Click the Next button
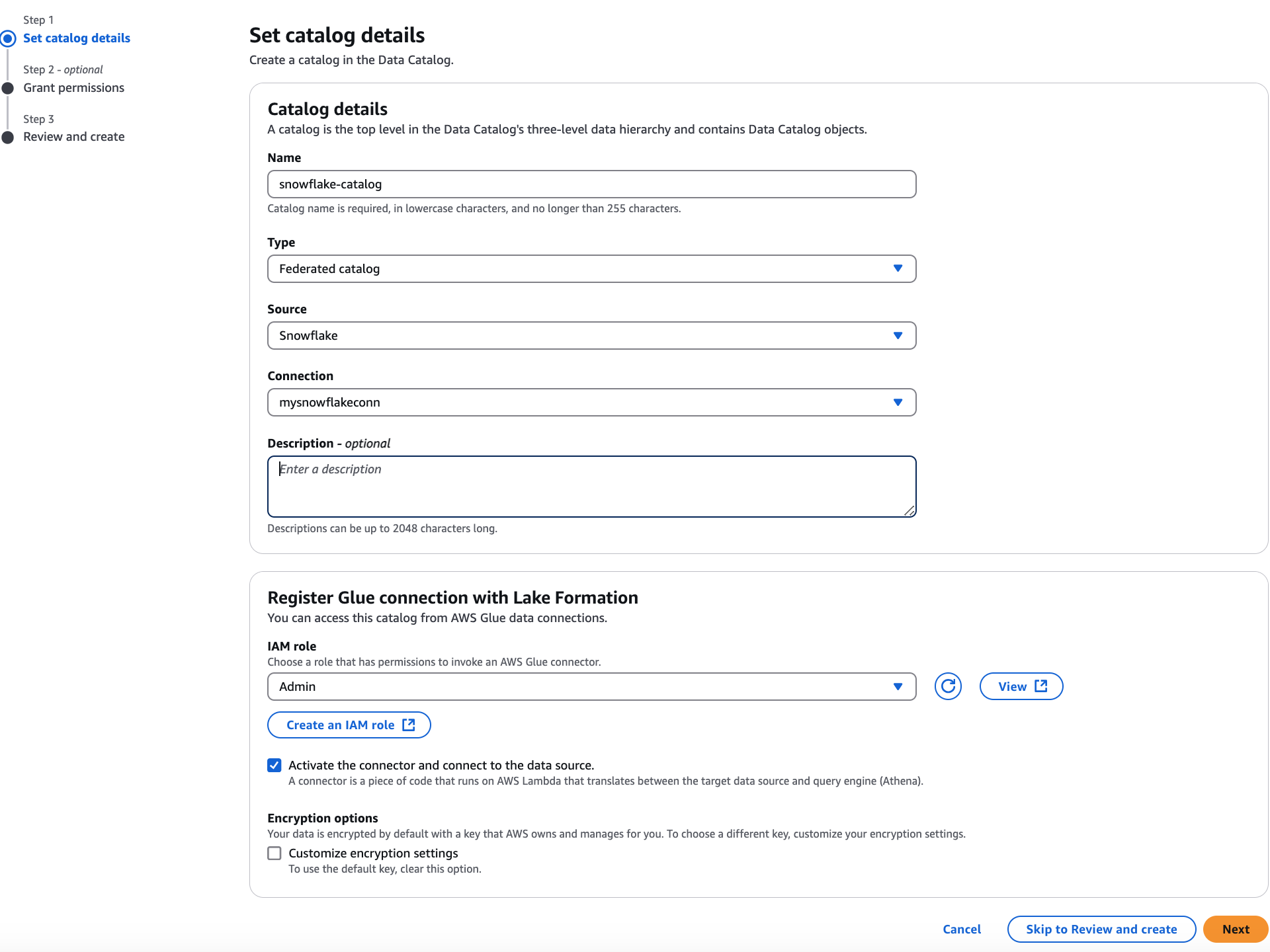The height and width of the screenshot is (952, 1270). pos(1235,929)
